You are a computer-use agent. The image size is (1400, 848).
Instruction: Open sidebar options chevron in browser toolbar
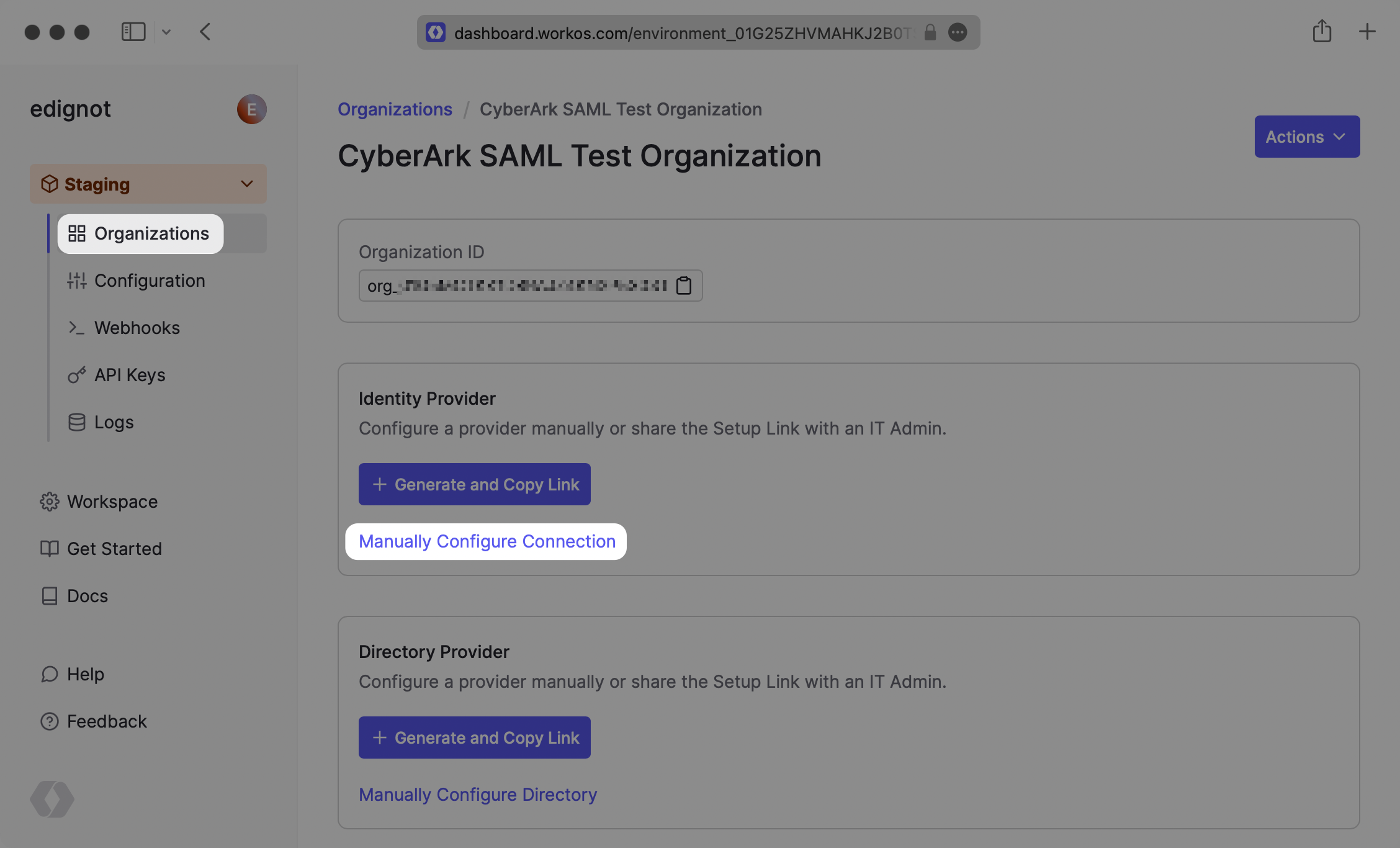tap(166, 32)
